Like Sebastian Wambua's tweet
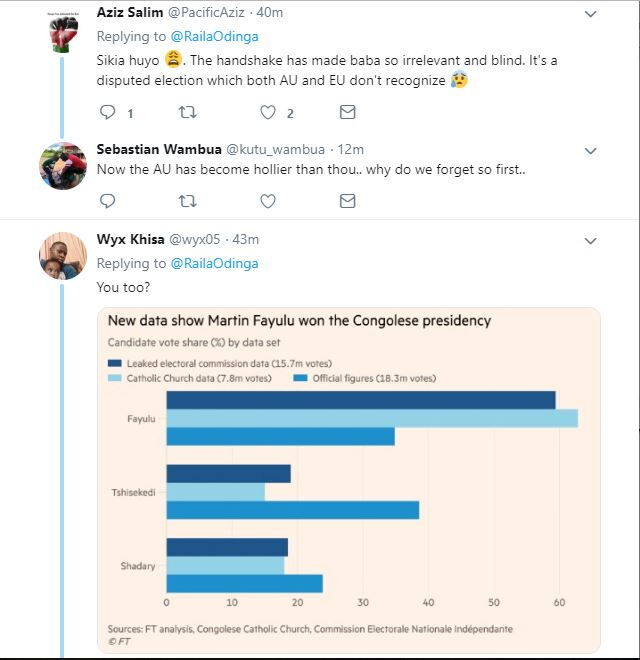The height and width of the screenshot is (660, 640). click(x=268, y=201)
